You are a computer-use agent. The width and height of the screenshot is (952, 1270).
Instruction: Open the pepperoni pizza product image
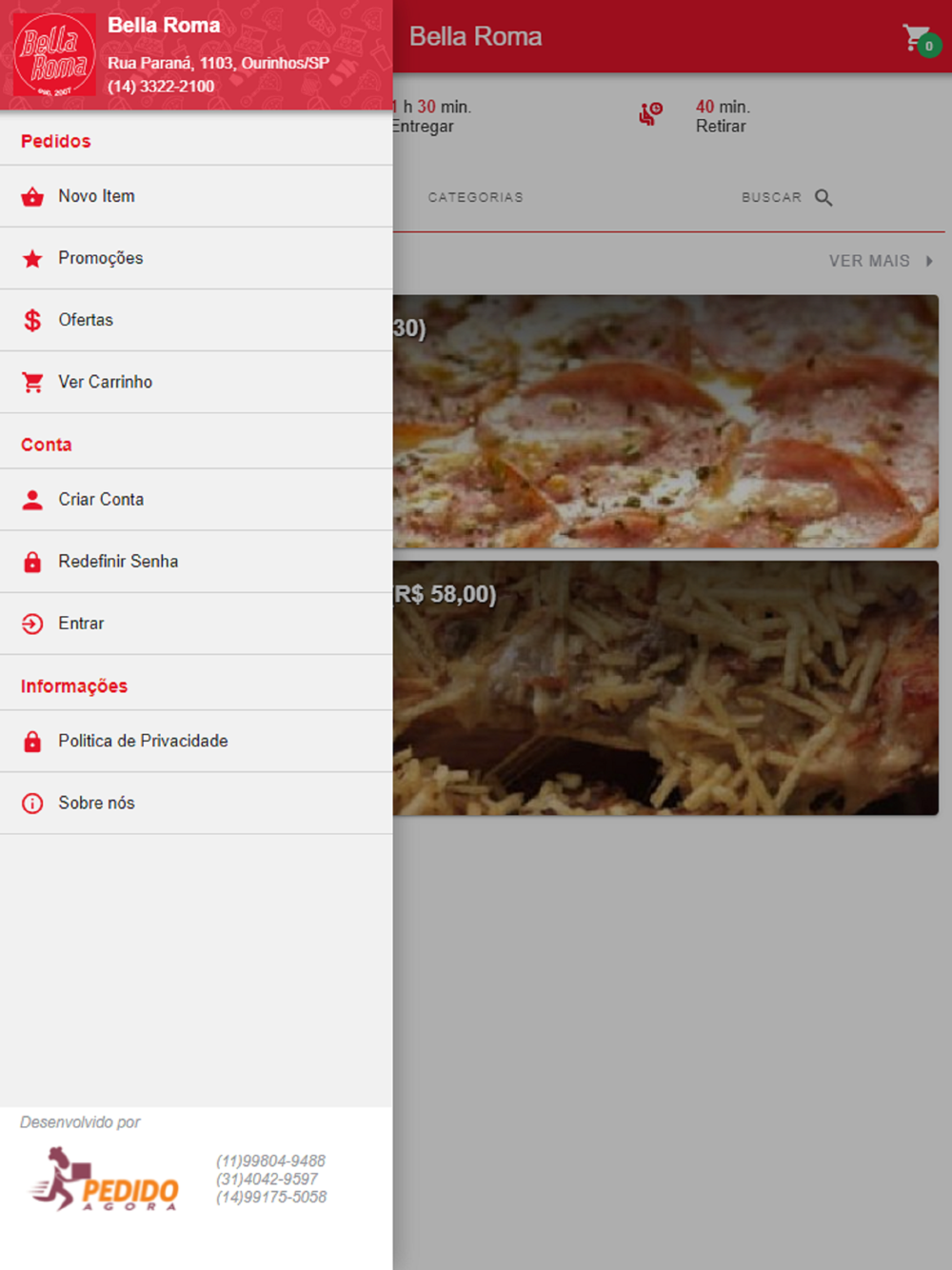tap(665, 421)
